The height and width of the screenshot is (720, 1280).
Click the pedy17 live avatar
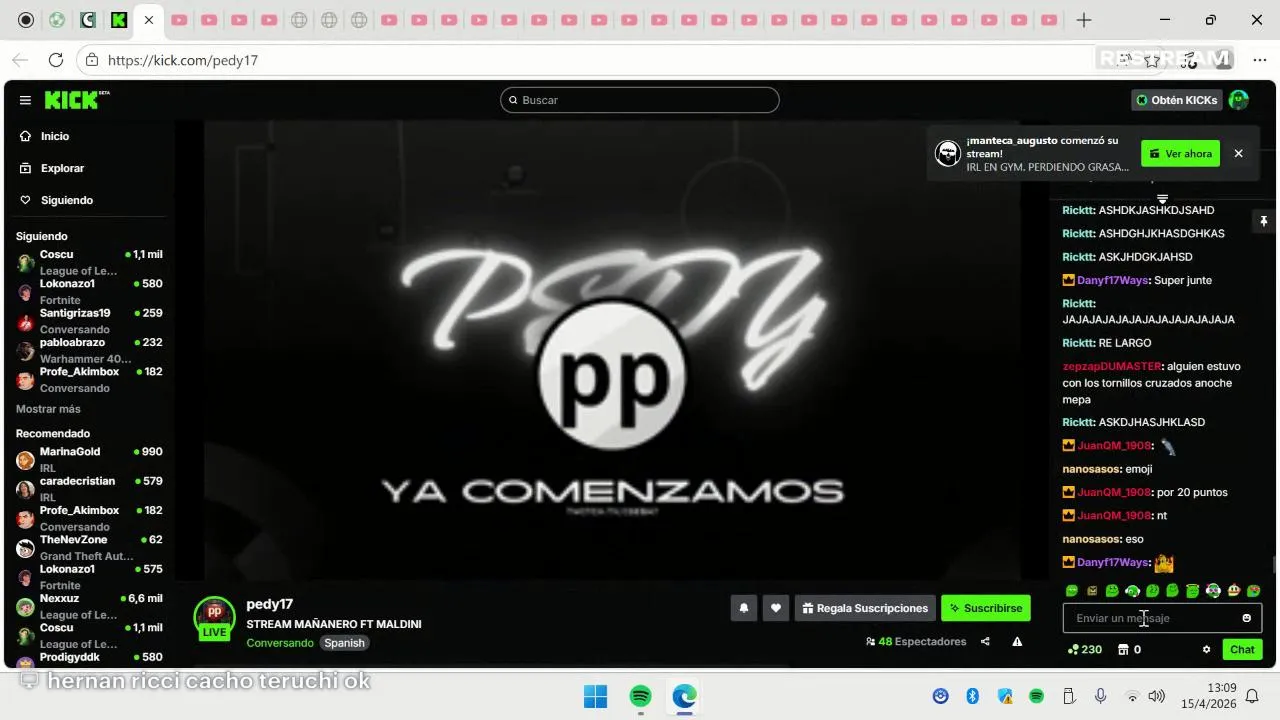[214, 617]
